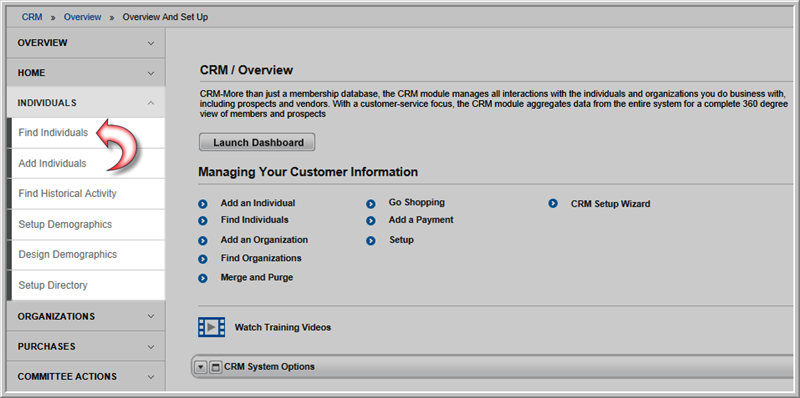
Task: Open the Watch Training Videos link
Action: [283, 328]
